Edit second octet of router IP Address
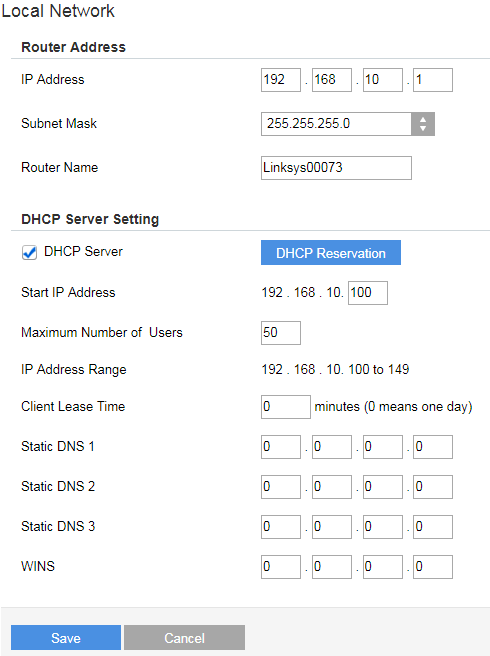Viewport: 490px width, 656px height. [332, 80]
